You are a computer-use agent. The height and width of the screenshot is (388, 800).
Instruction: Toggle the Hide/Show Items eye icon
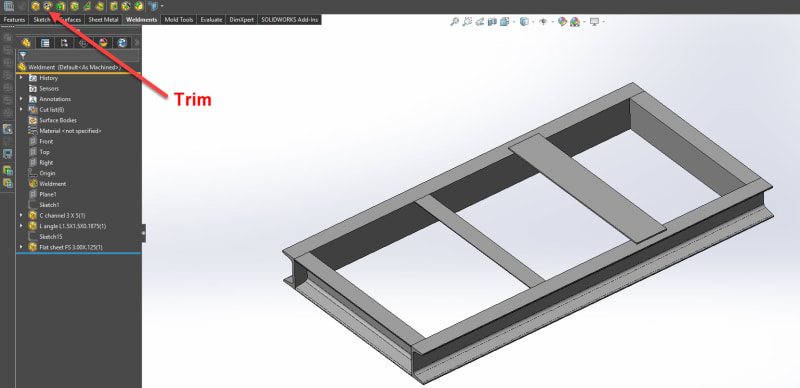(x=543, y=21)
